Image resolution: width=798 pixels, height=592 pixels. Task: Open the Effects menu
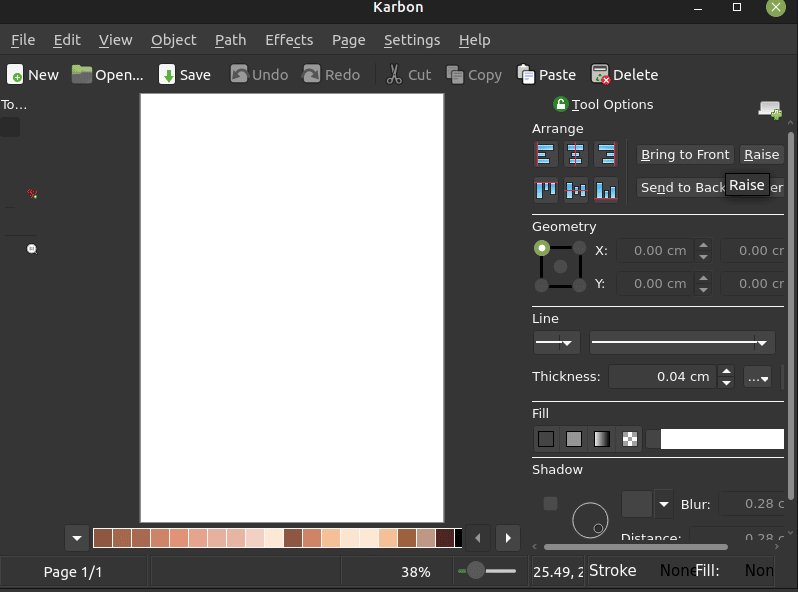pyautogui.click(x=289, y=40)
